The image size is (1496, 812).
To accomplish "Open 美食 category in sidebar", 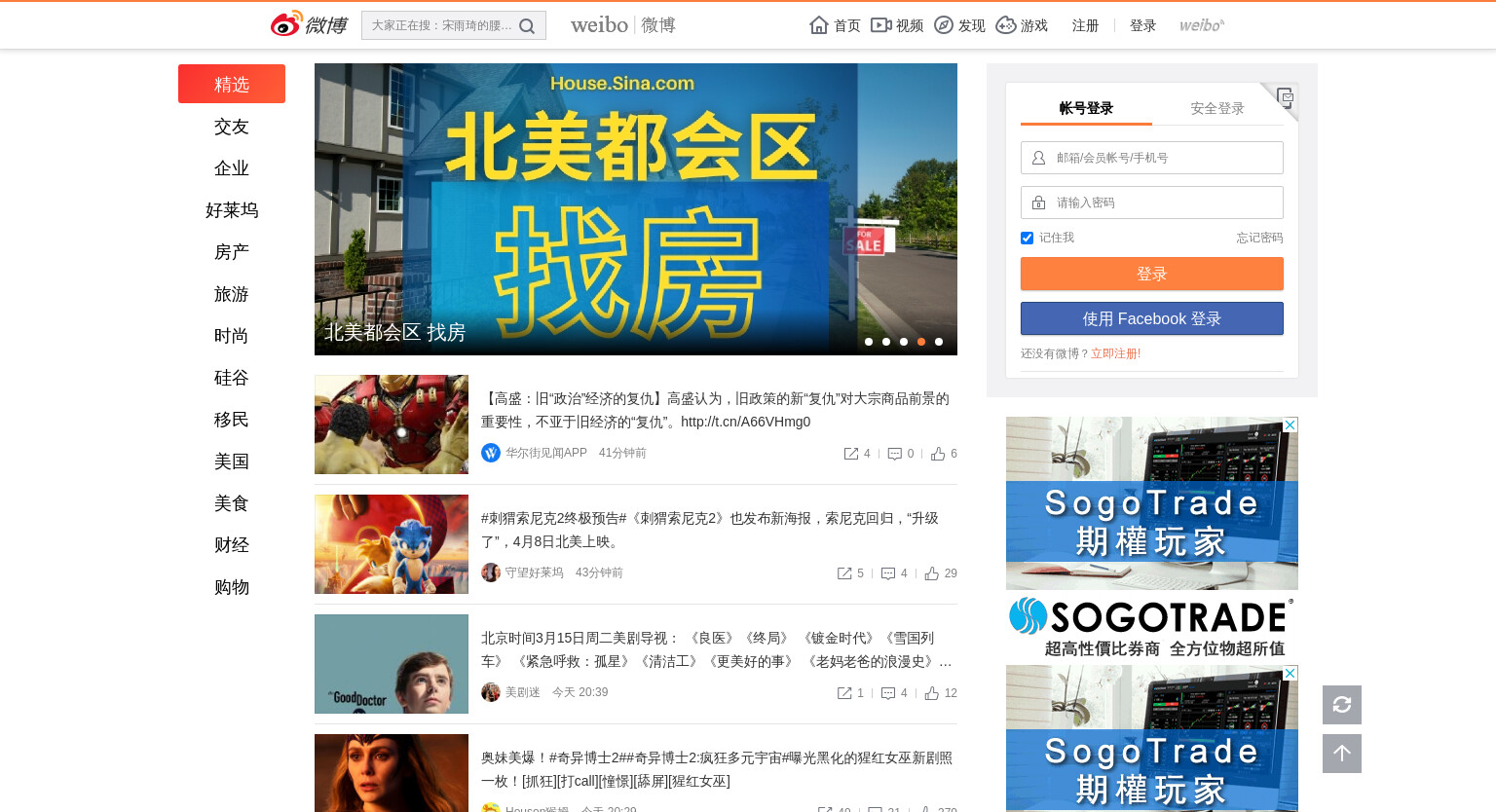I will tap(232, 503).
